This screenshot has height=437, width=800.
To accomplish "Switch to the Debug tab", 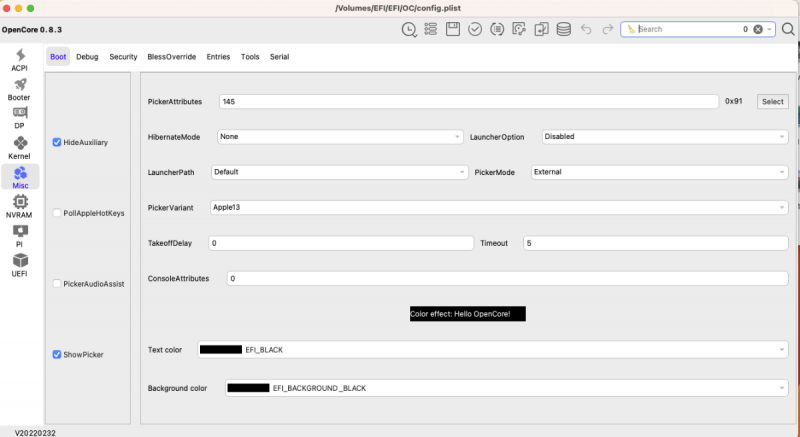I will 87,57.
